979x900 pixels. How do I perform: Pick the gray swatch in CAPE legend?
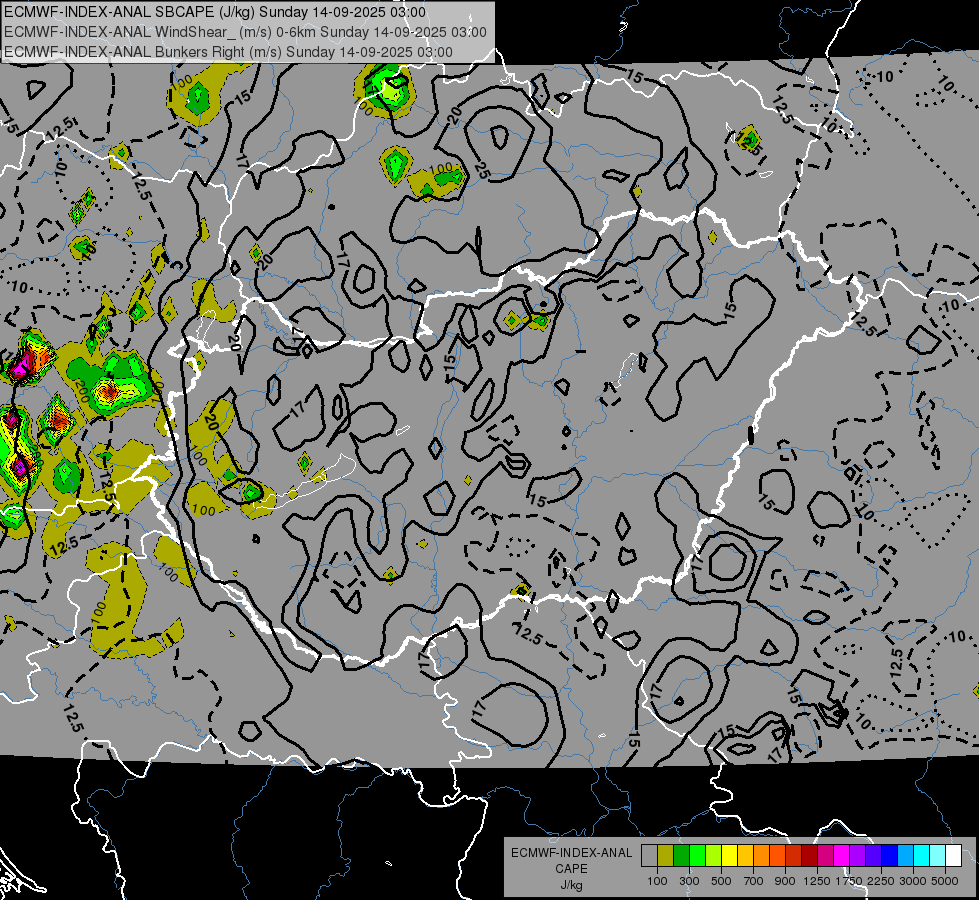(x=649, y=856)
